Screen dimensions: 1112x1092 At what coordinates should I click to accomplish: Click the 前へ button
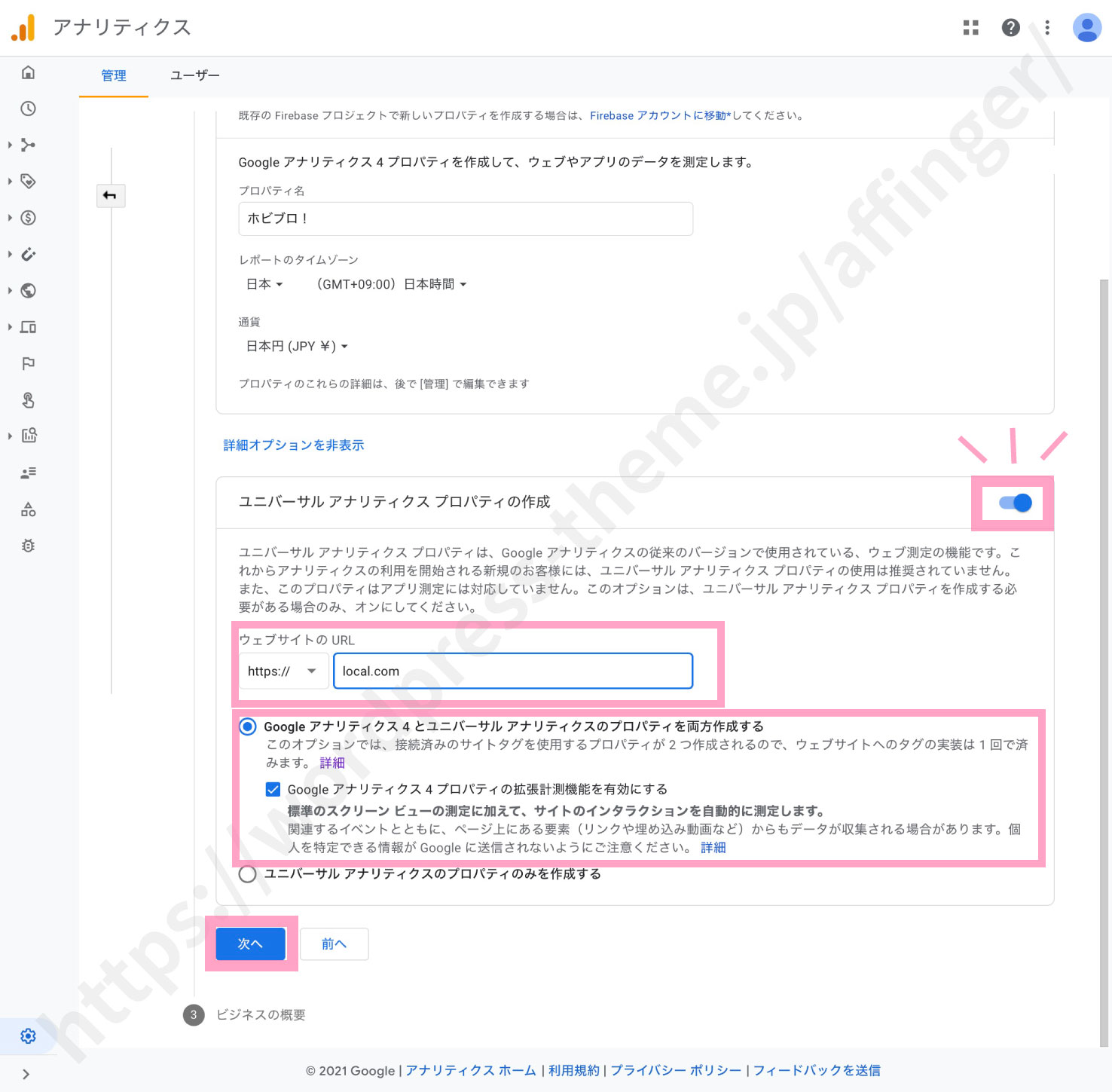pos(335,944)
